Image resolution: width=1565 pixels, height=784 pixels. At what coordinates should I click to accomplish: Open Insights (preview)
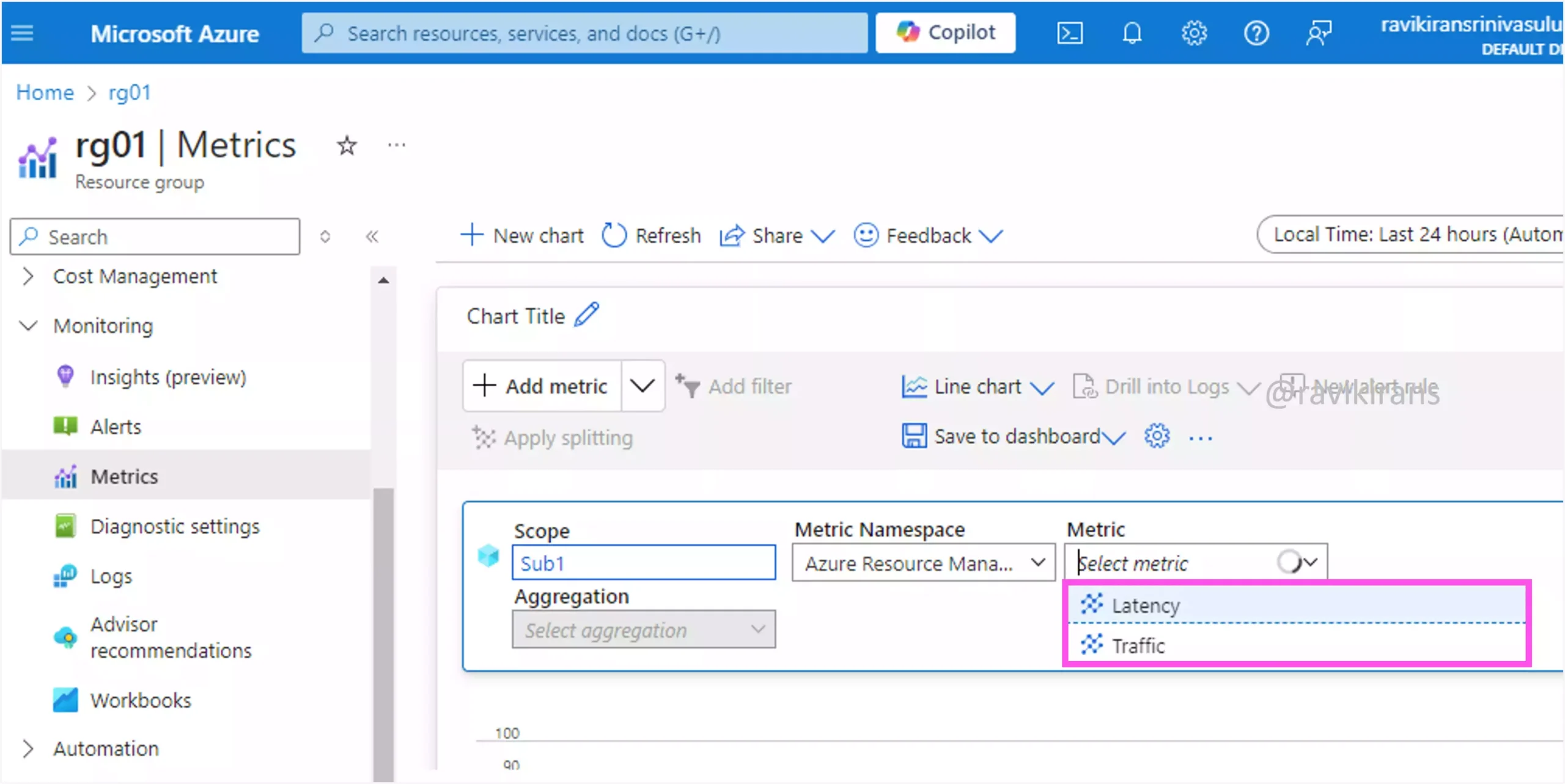point(168,377)
